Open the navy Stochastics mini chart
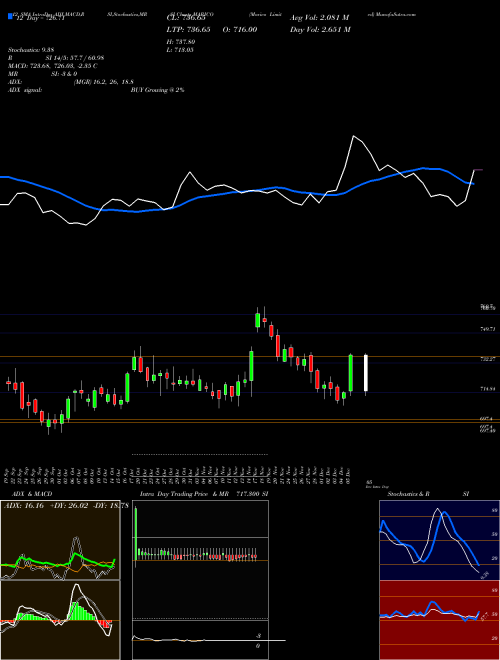 coord(439,540)
